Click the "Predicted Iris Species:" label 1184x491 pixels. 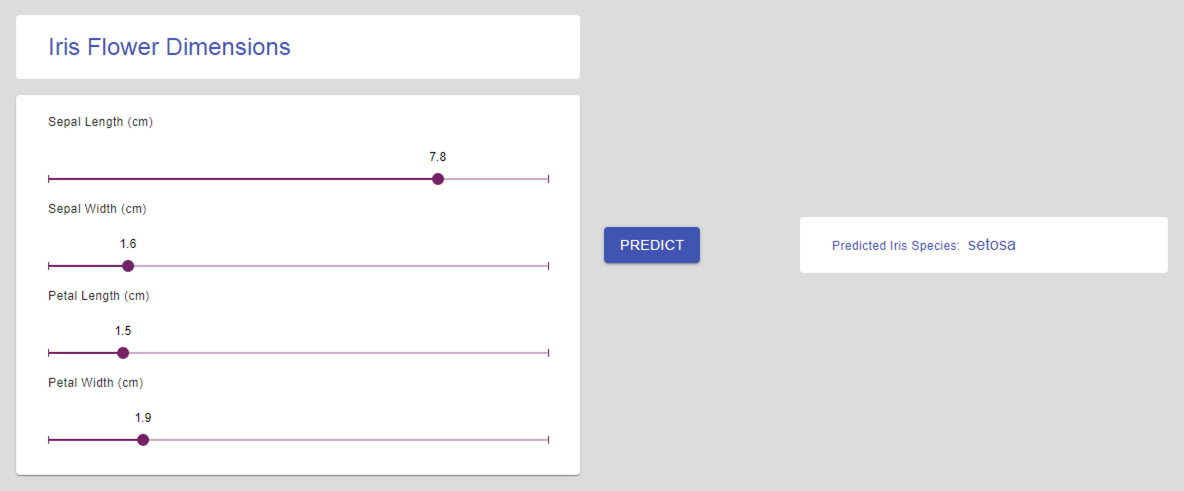click(896, 246)
